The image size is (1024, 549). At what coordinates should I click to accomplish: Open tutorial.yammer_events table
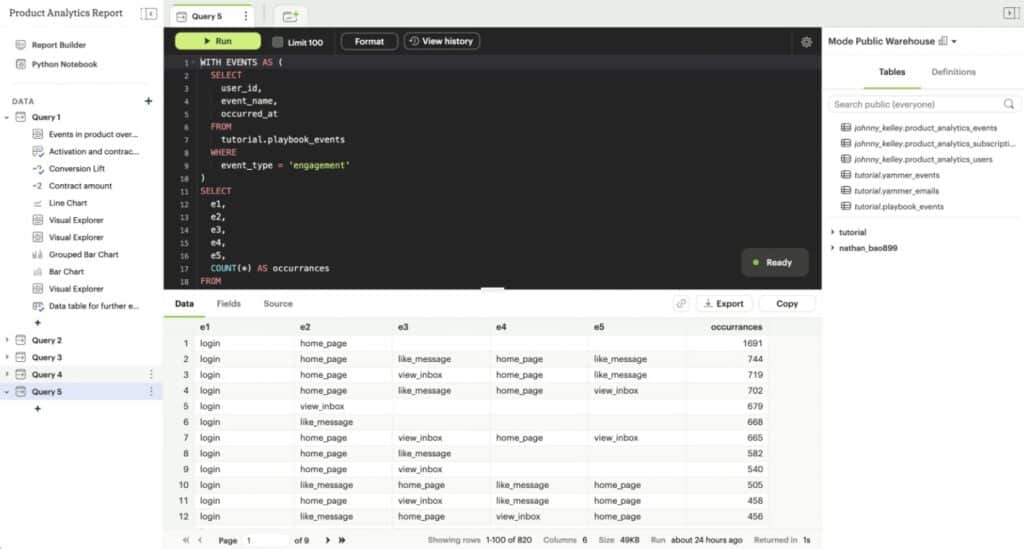point(897,175)
